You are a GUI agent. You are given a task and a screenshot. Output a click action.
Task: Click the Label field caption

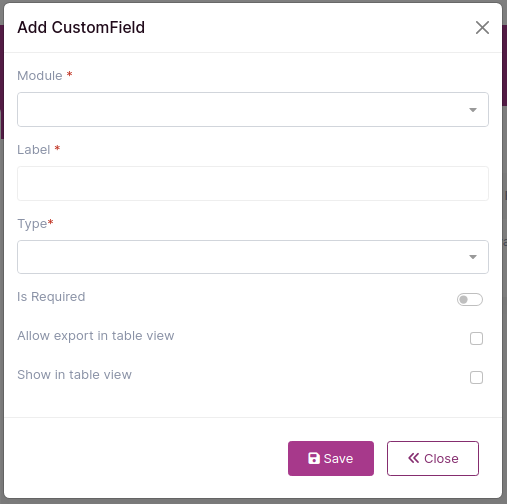[x=34, y=150]
